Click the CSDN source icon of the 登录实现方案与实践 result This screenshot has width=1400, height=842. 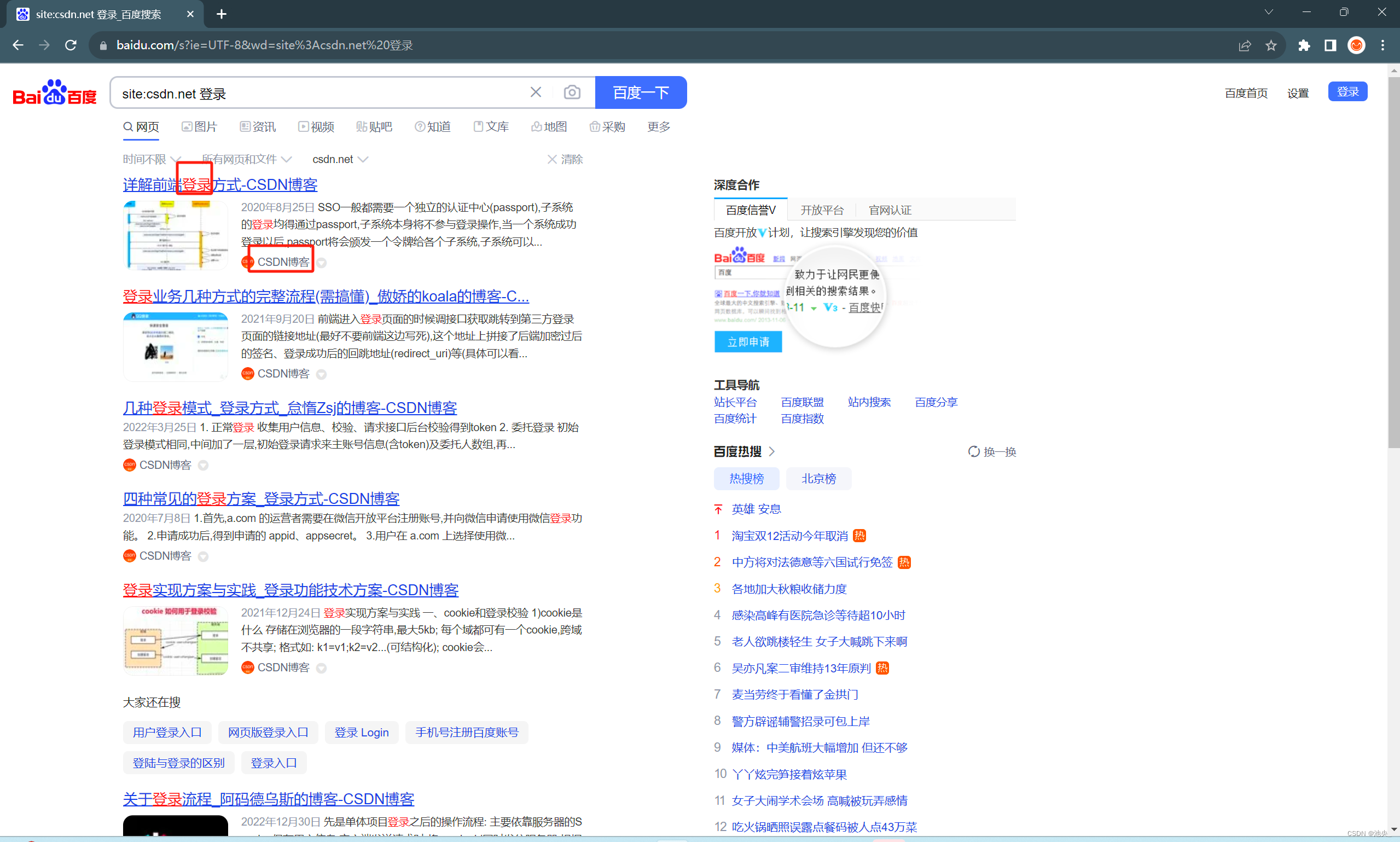point(247,667)
